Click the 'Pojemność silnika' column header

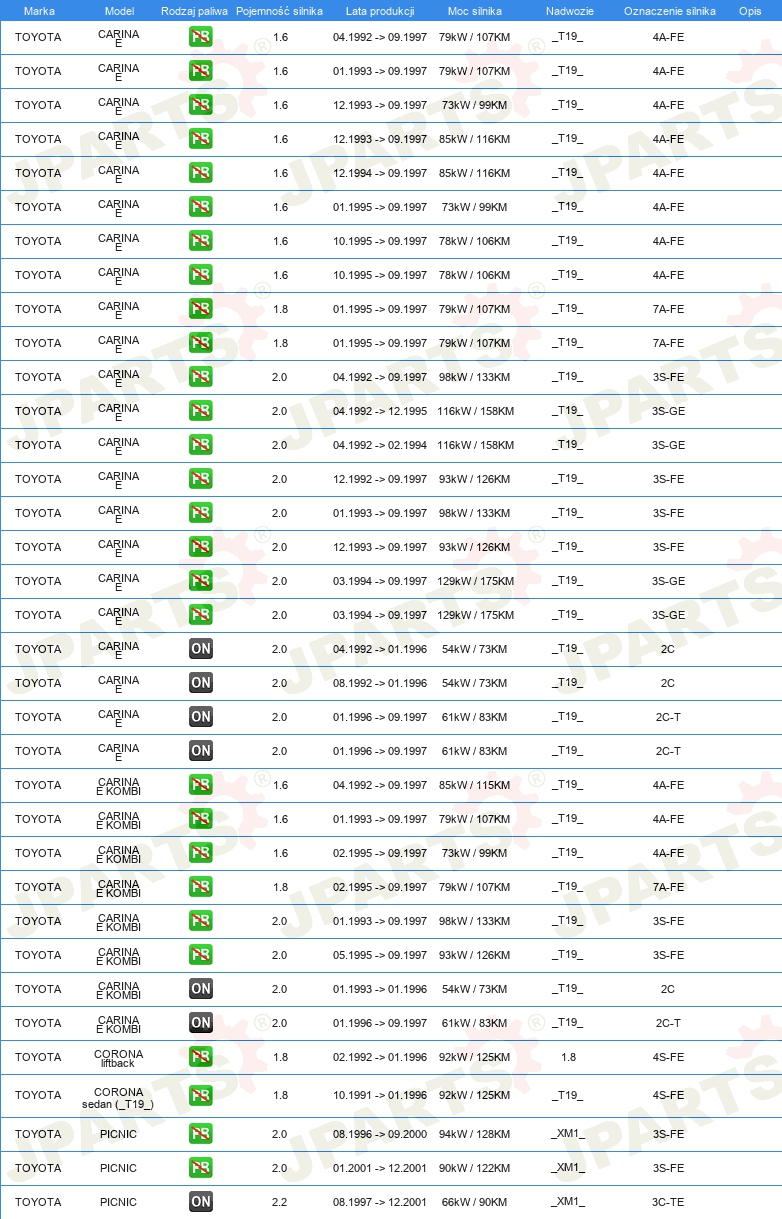pos(279,11)
